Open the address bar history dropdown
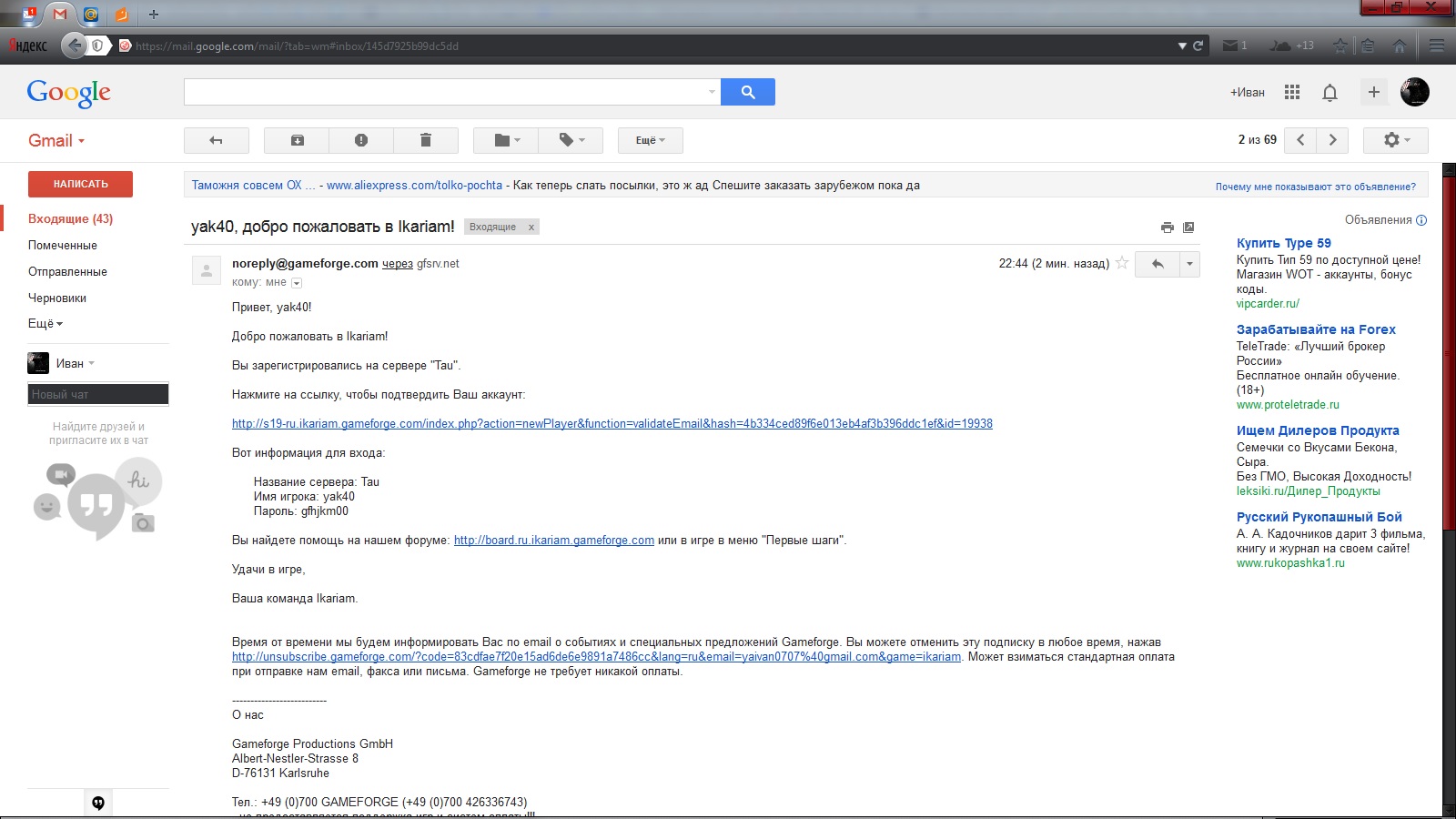Viewport: 1456px width, 819px height. (x=1182, y=45)
